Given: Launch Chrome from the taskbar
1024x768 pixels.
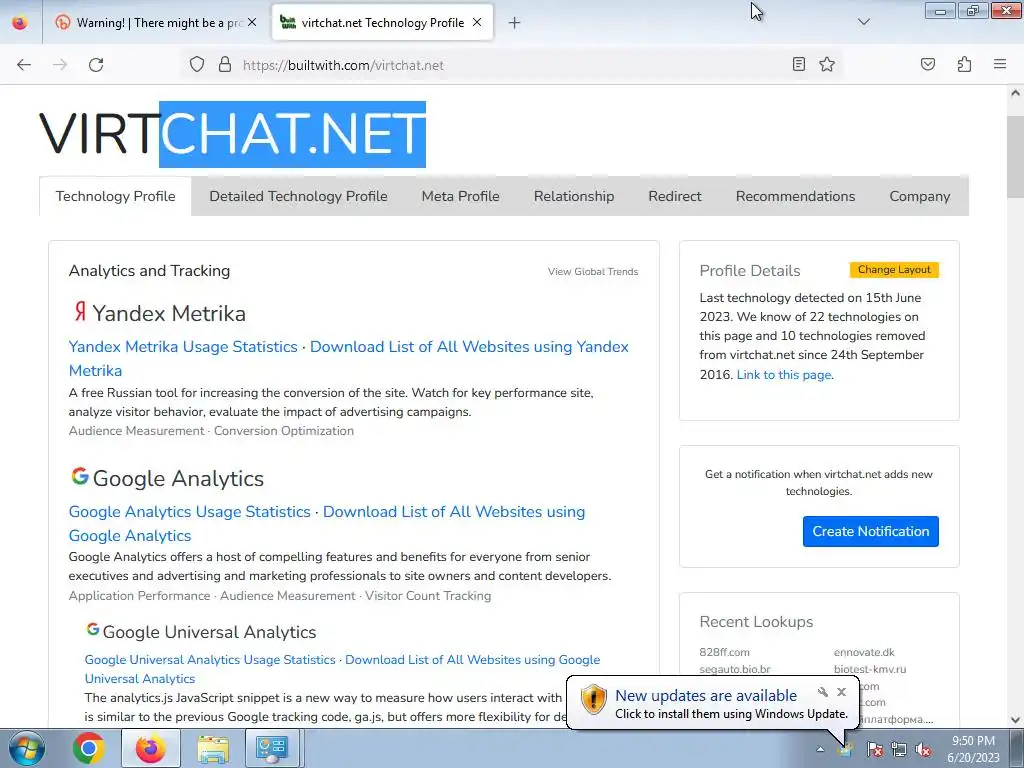Looking at the screenshot, I should tap(89, 748).
